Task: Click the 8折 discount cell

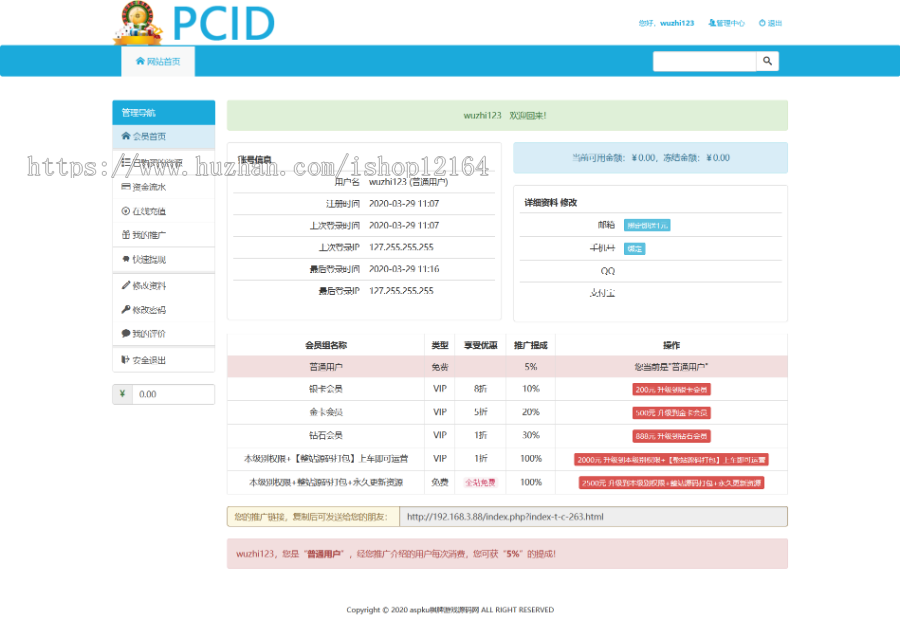Action: (480, 389)
